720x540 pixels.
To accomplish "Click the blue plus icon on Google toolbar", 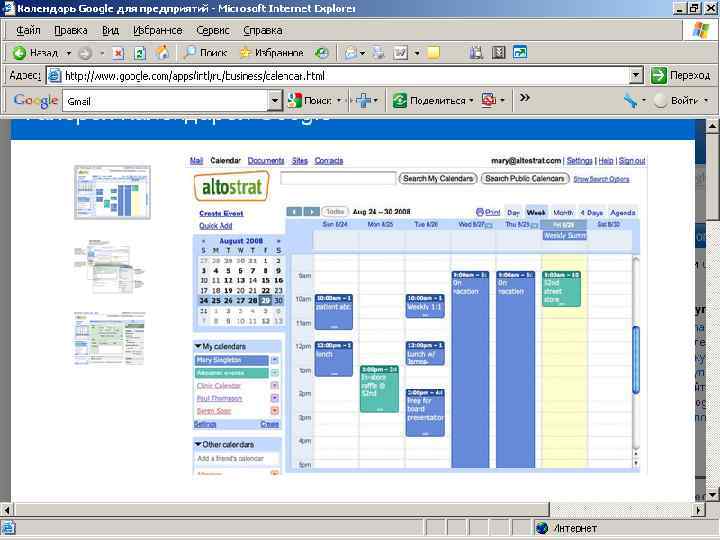I will tap(363, 100).
